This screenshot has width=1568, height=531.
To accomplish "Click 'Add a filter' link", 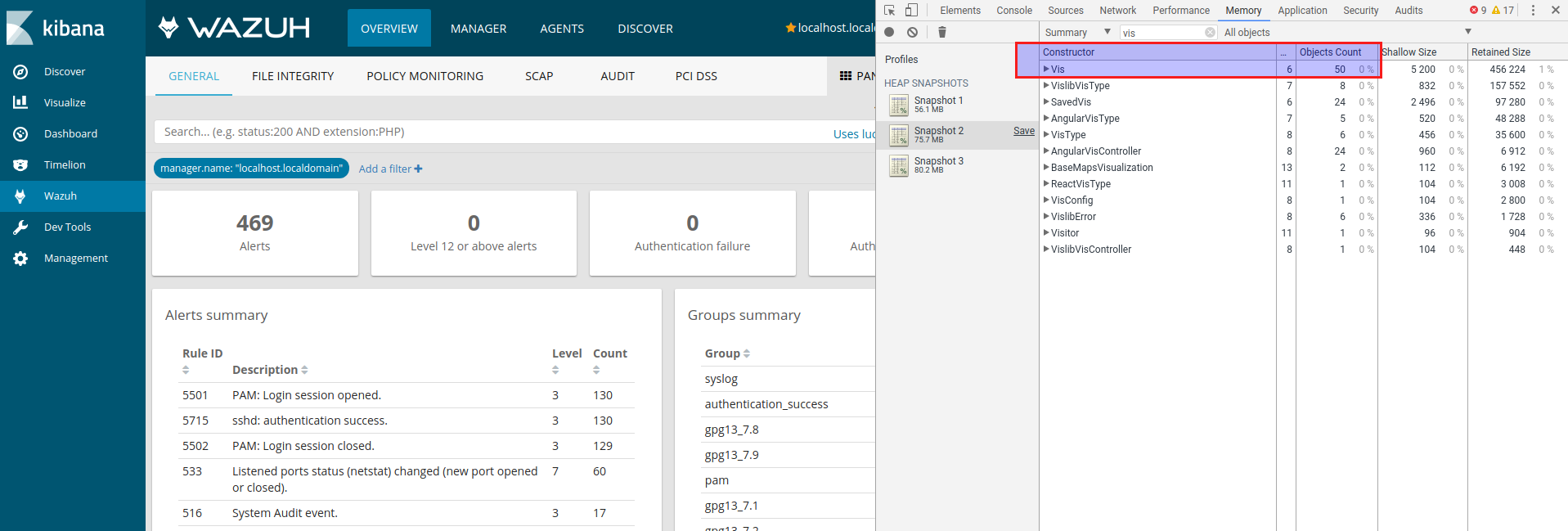I will 391,169.
